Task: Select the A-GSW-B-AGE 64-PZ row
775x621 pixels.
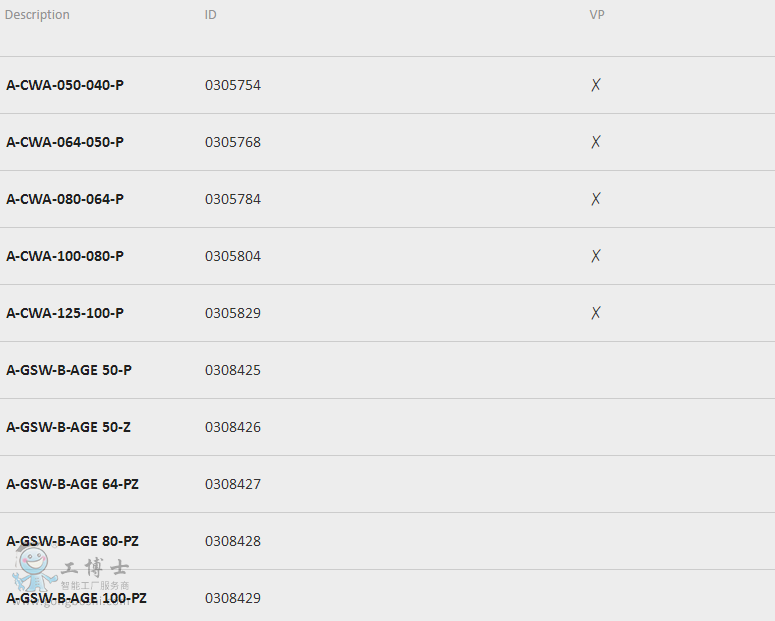Action: (388, 484)
